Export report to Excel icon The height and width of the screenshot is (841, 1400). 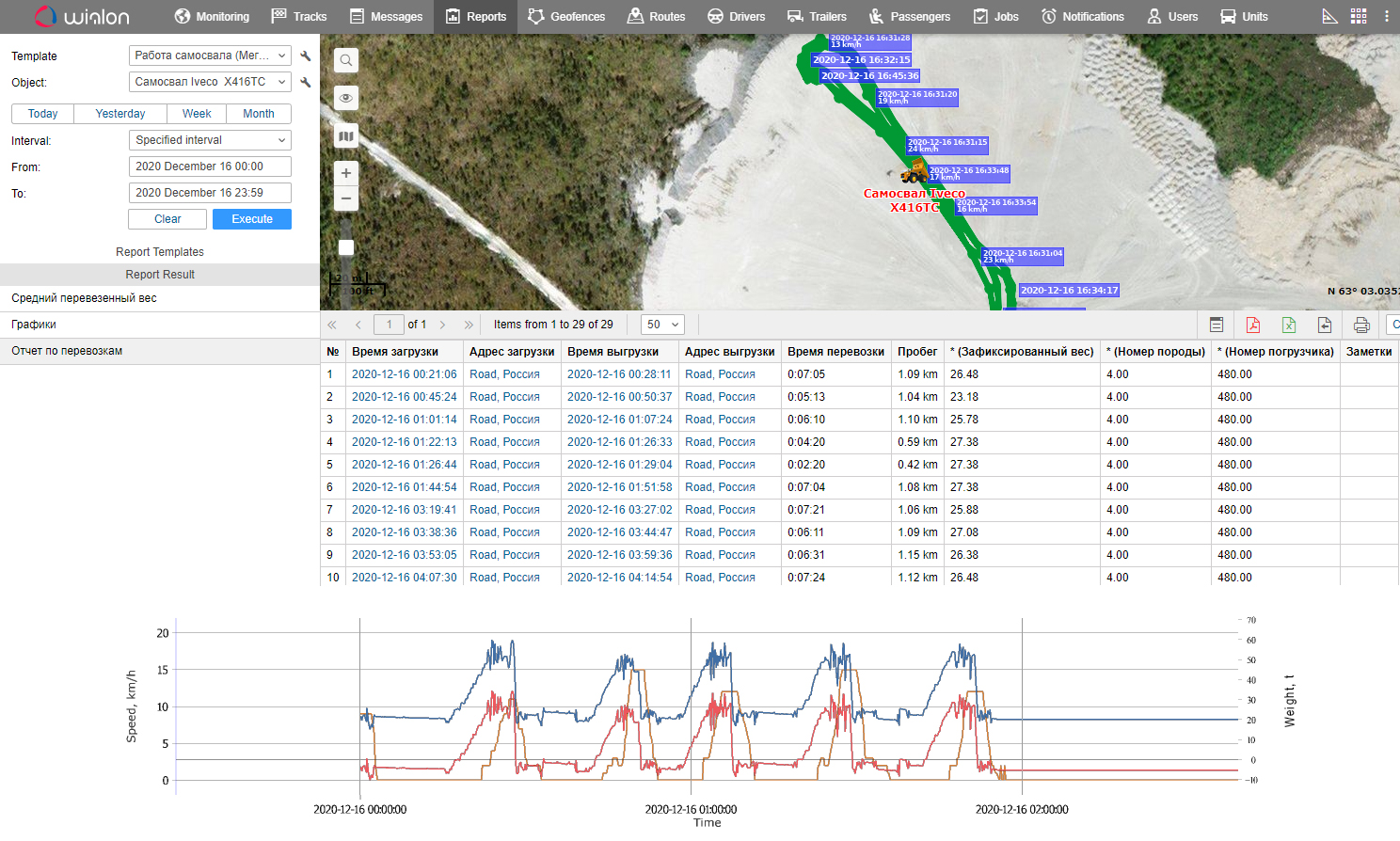click(1288, 325)
